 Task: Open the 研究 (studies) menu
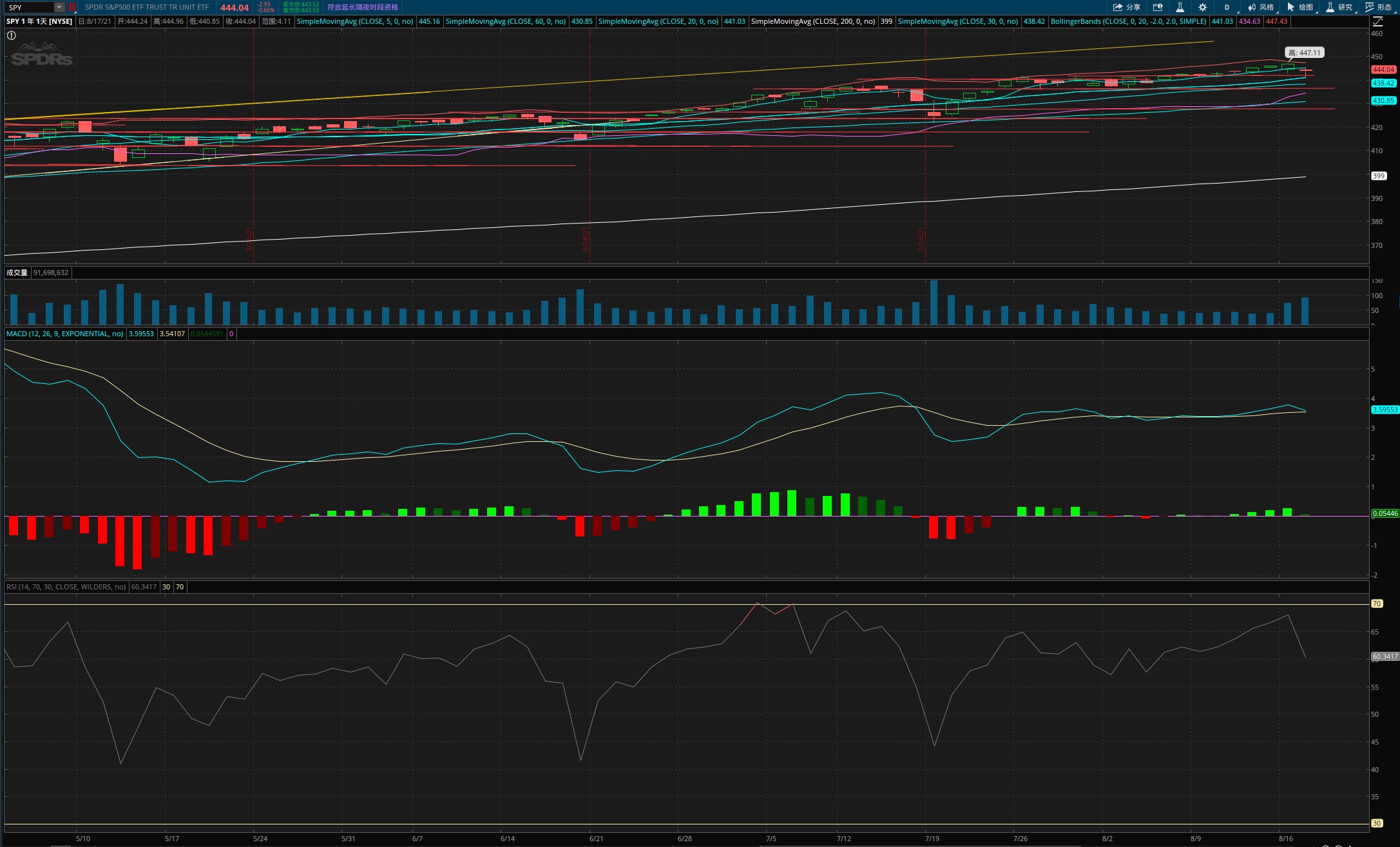click(x=1339, y=8)
